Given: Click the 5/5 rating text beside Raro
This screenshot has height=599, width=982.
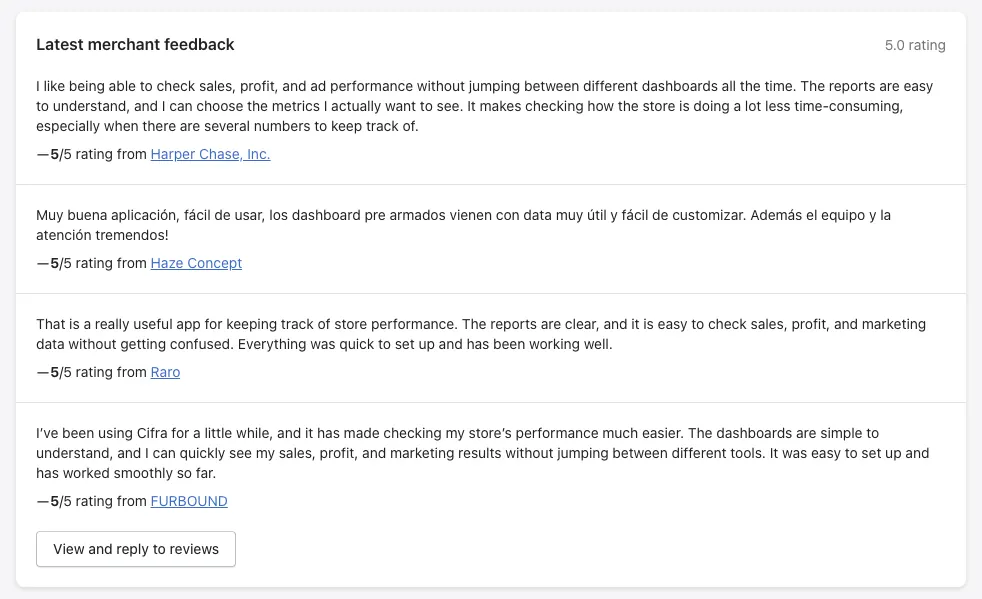Looking at the screenshot, I should pyautogui.click(x=91, y=372).
